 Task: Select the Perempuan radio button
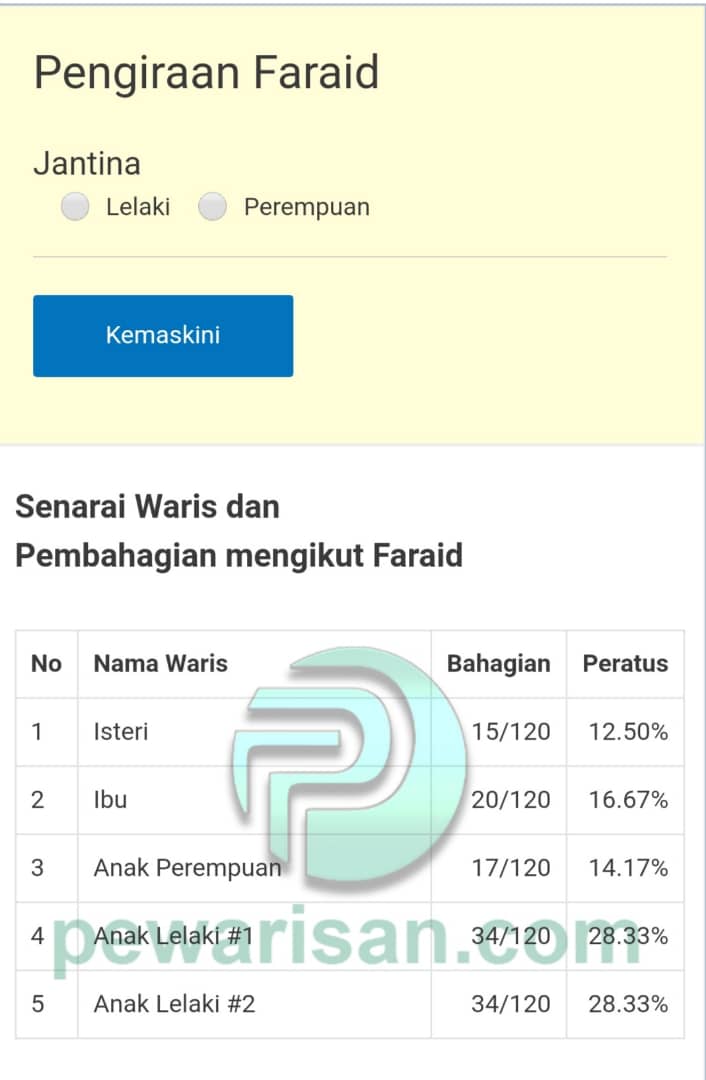(x=212, y=207)
